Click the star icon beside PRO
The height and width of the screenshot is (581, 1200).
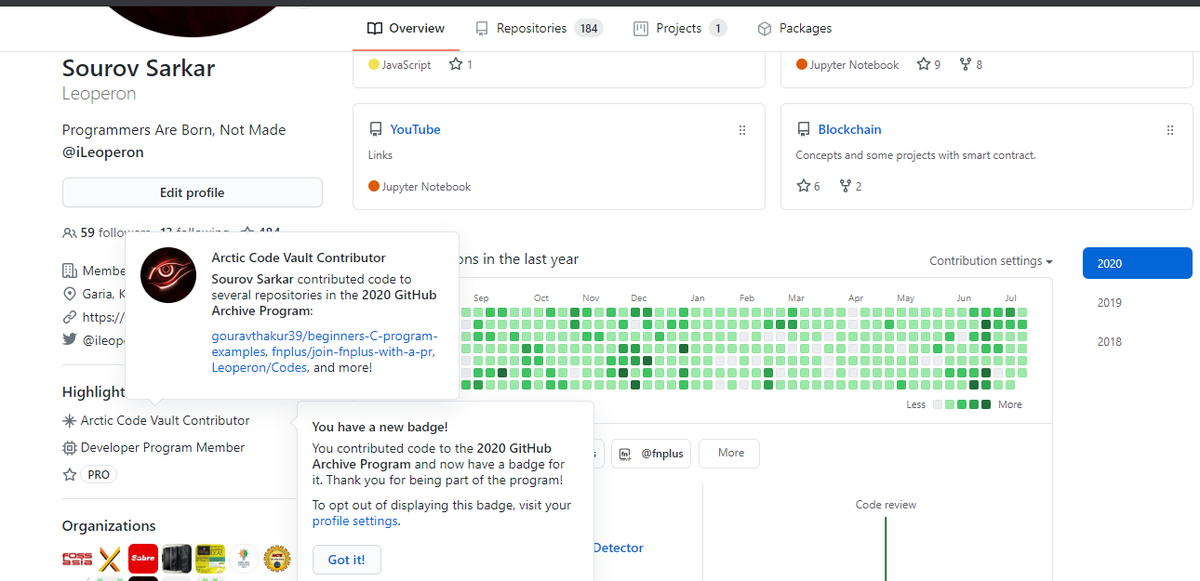(69, 475)
